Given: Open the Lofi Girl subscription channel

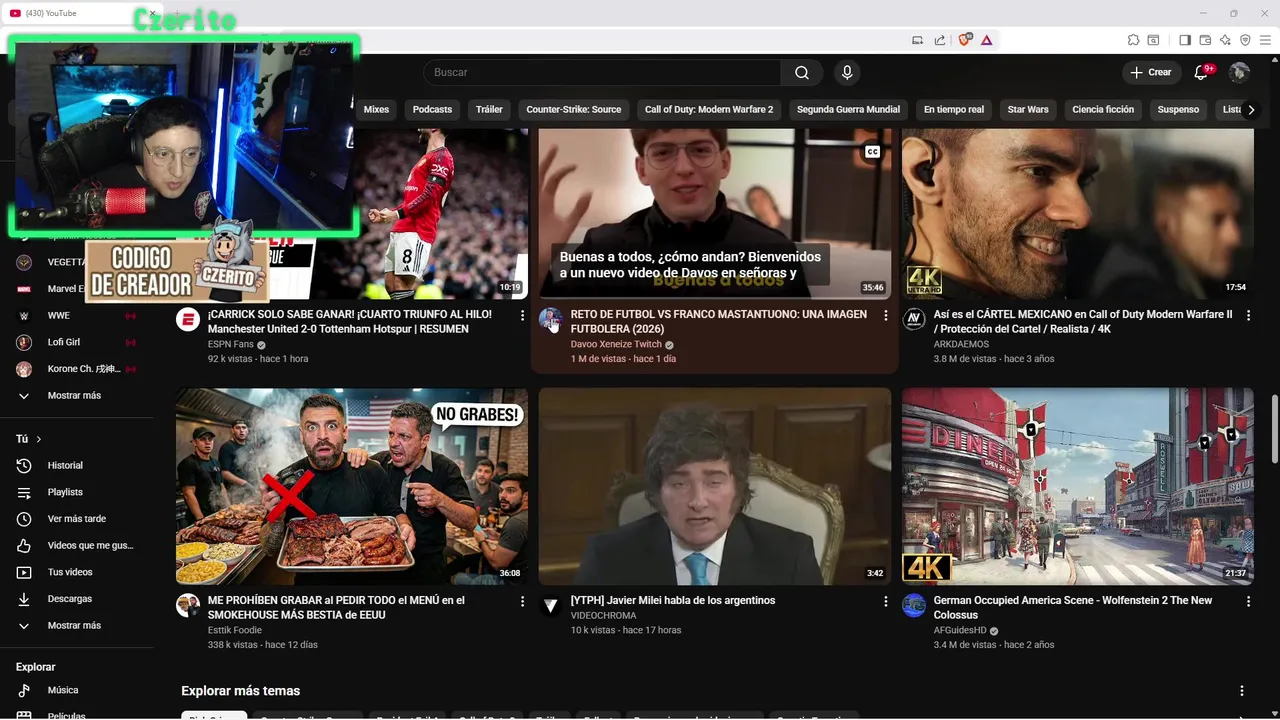Looking at the screenshot, I should pos(77,342).
